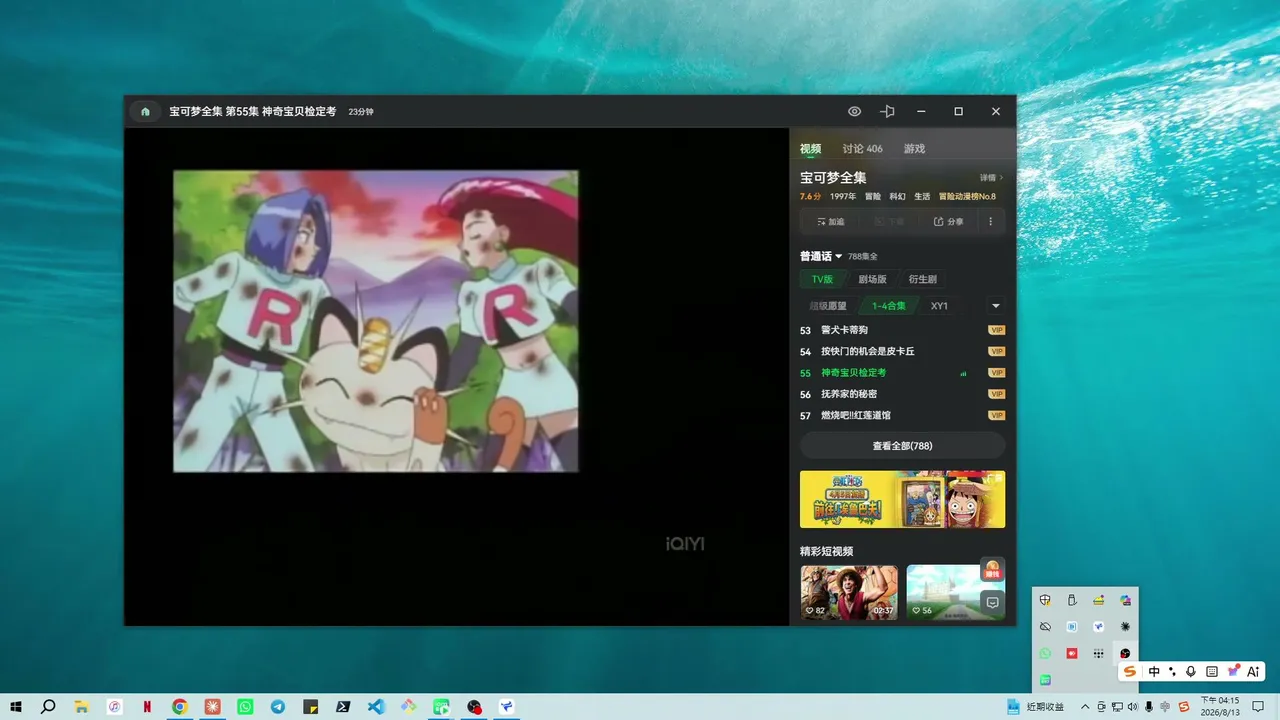Click the 查看全部(788) button
The height and width of the screenshot is (720, 1280).
pyautogui.click(x=902, y=446)
